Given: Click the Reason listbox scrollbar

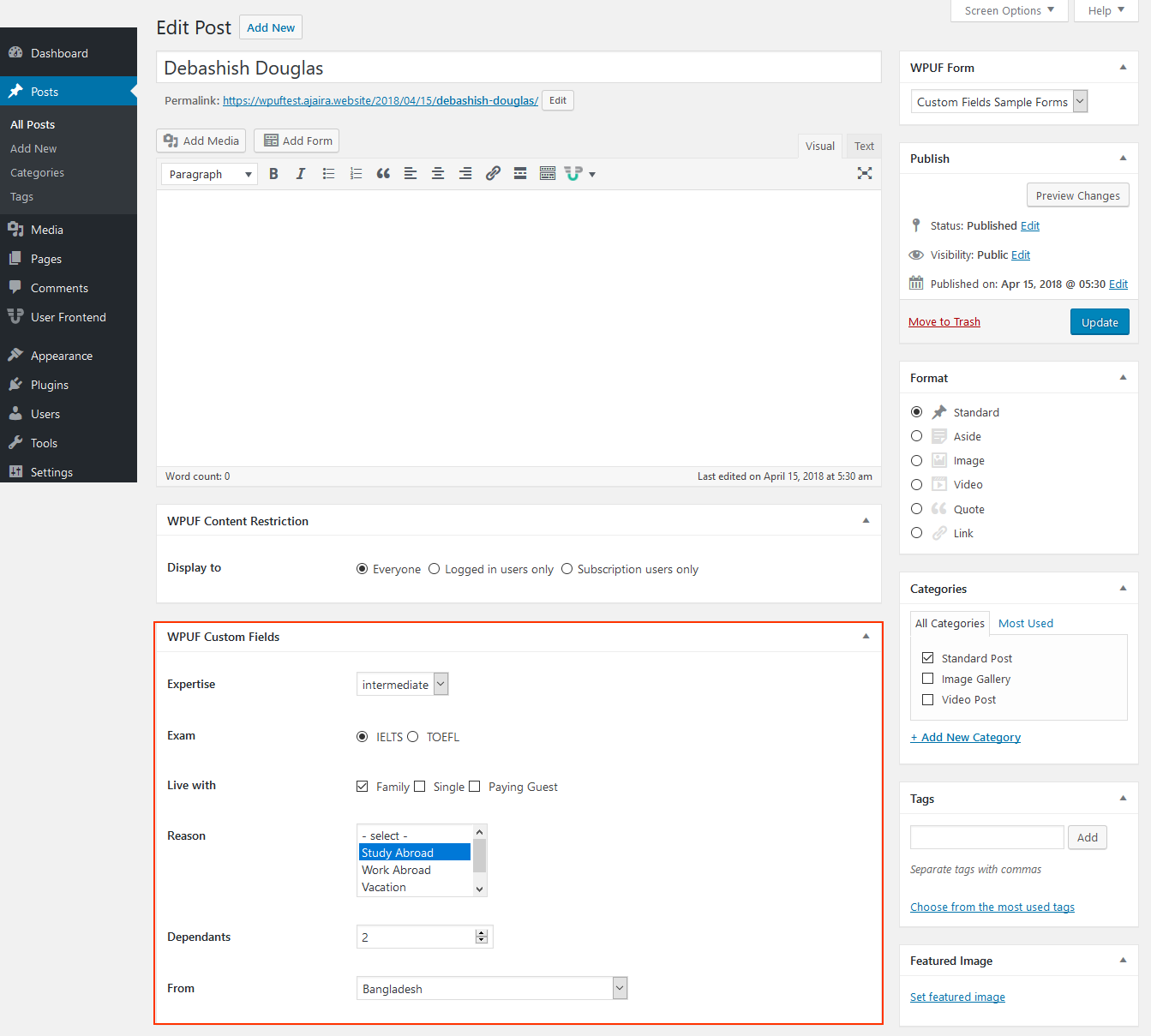Looking at the screenshot, I should (480, 860).
